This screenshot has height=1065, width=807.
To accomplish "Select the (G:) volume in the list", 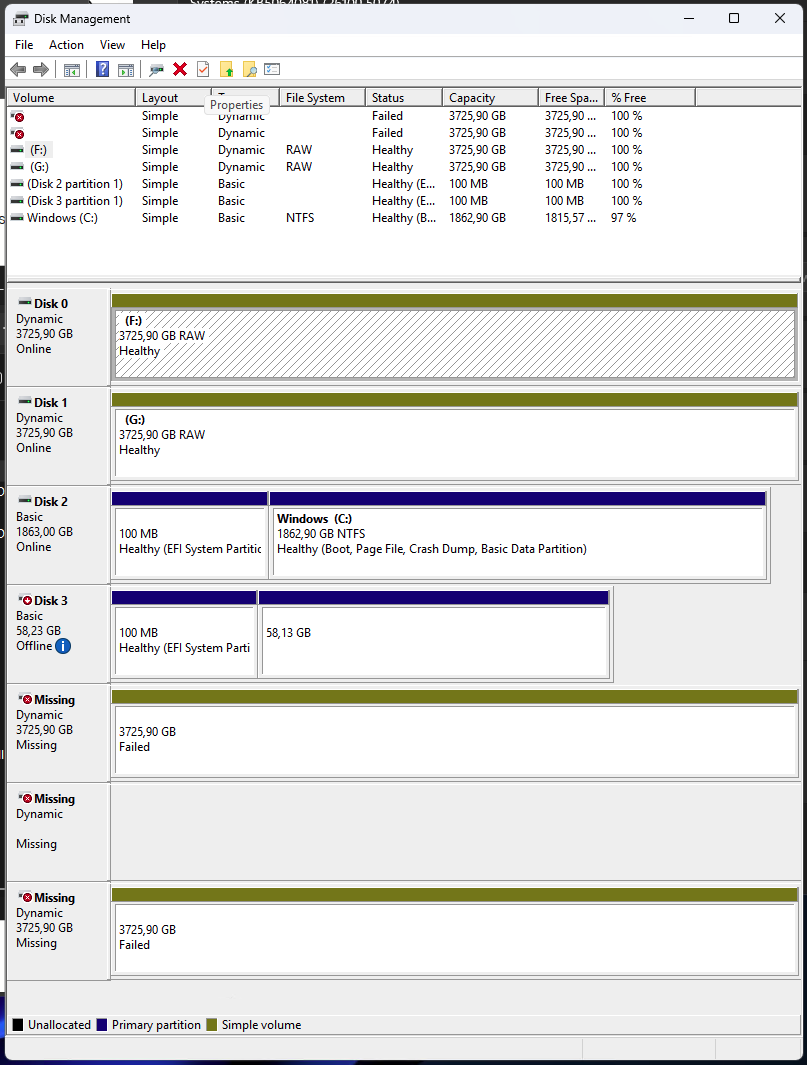I will point(39,167).
